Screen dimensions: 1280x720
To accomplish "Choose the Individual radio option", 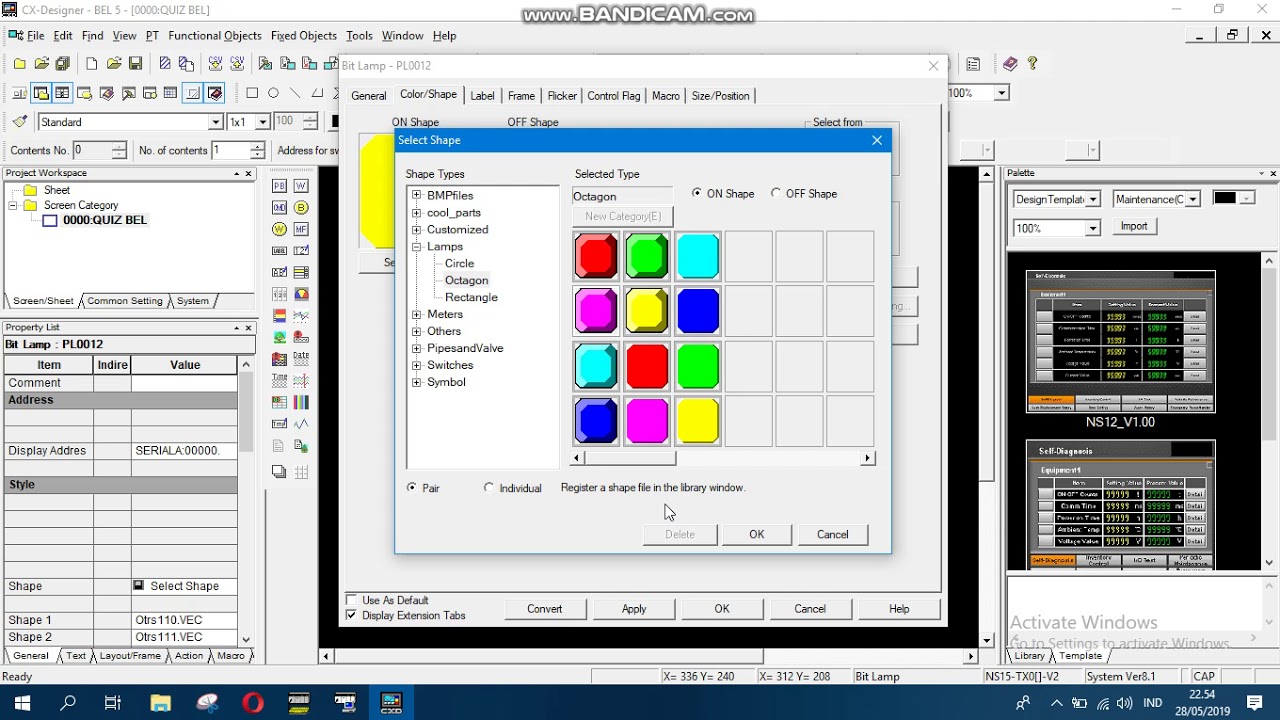I will 488,488.
